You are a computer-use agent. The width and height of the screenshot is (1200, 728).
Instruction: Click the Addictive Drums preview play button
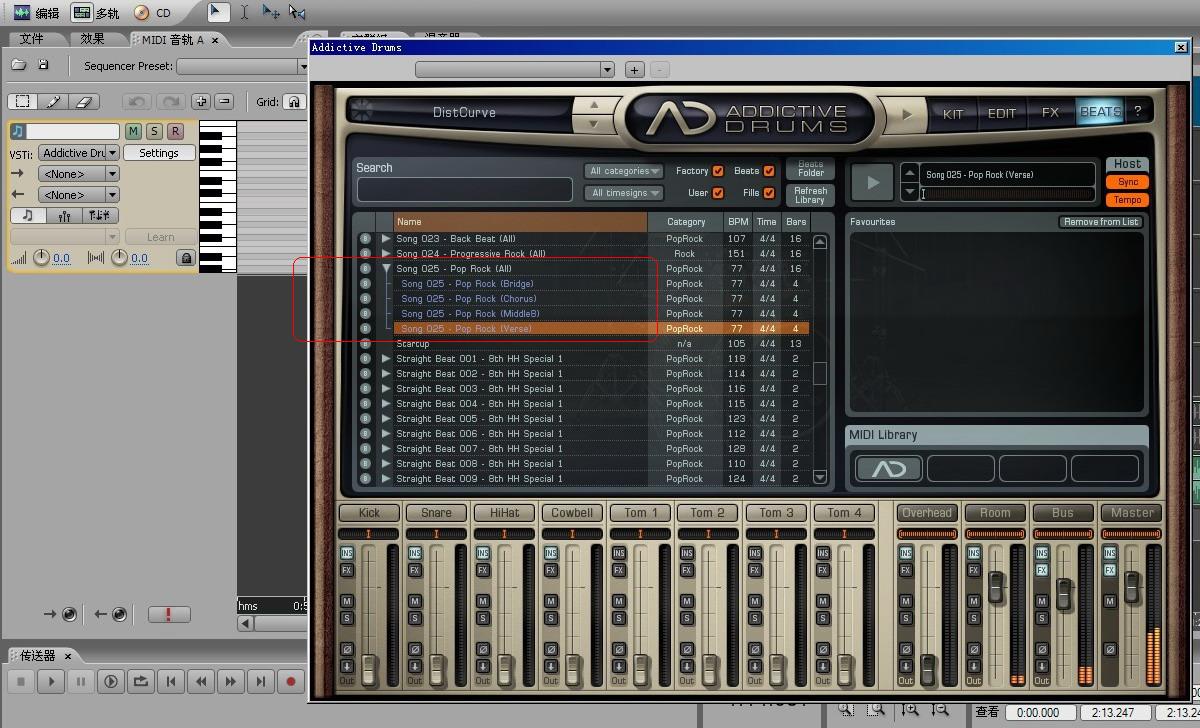pos(873,182)
